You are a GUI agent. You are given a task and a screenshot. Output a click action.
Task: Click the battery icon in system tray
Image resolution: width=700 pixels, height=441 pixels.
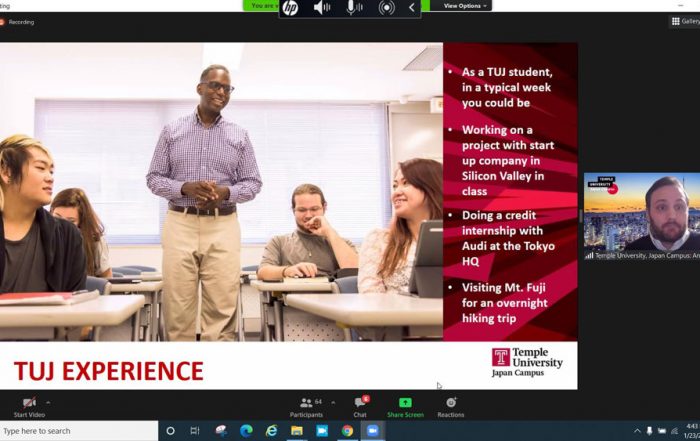(x=662, y=431)
